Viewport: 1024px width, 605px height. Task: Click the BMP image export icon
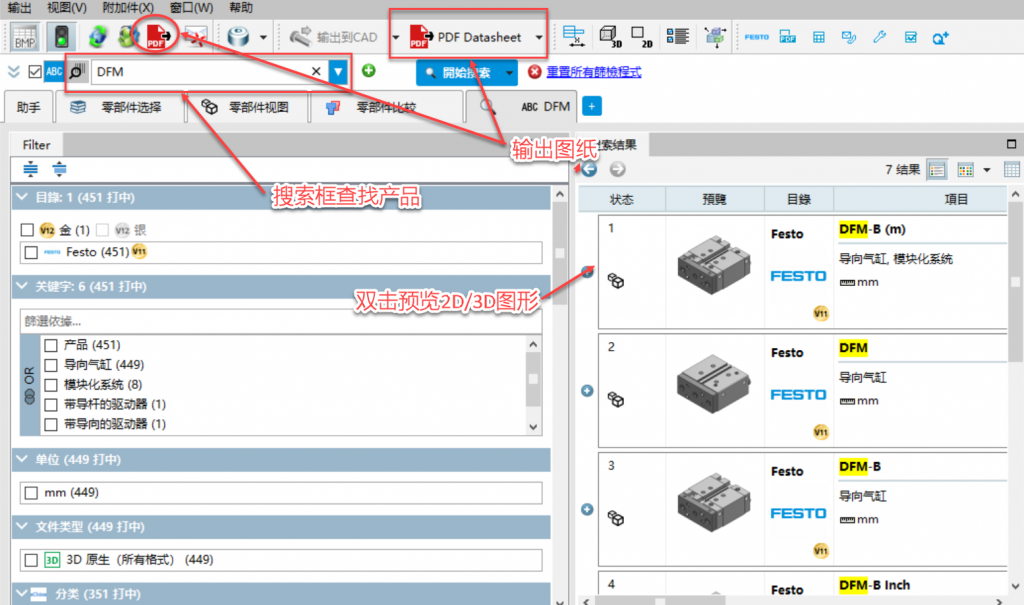point(25,37)
